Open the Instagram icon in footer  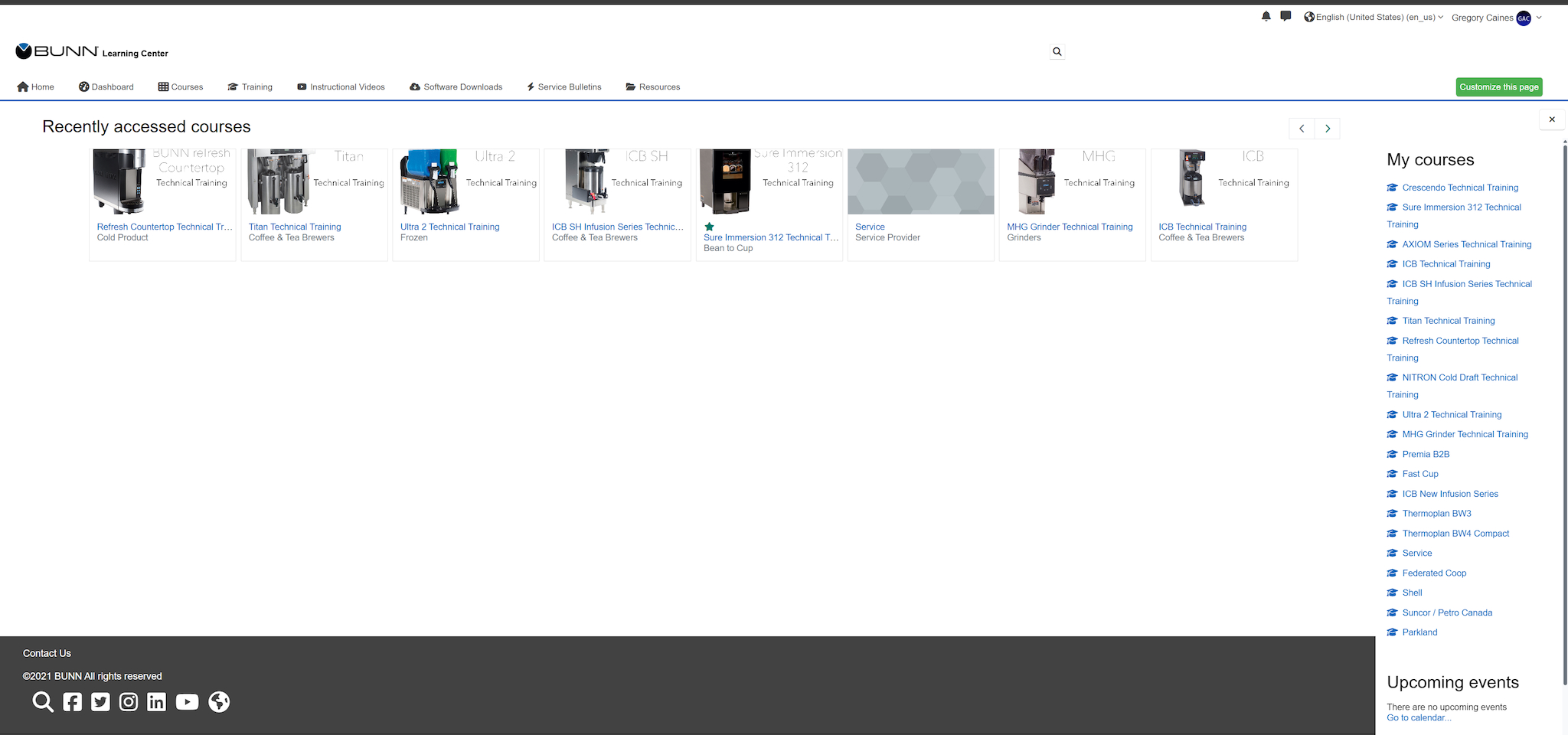[x=129, y=702]
